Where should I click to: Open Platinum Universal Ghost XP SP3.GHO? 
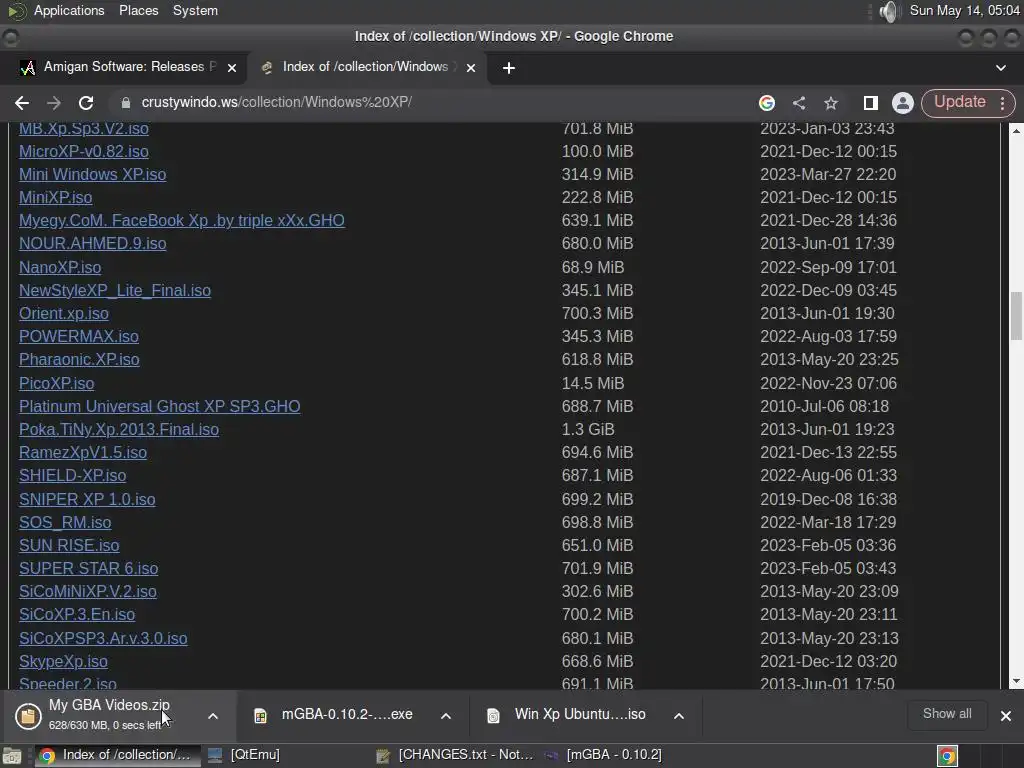pyautogui.click(x=159, y=406)
